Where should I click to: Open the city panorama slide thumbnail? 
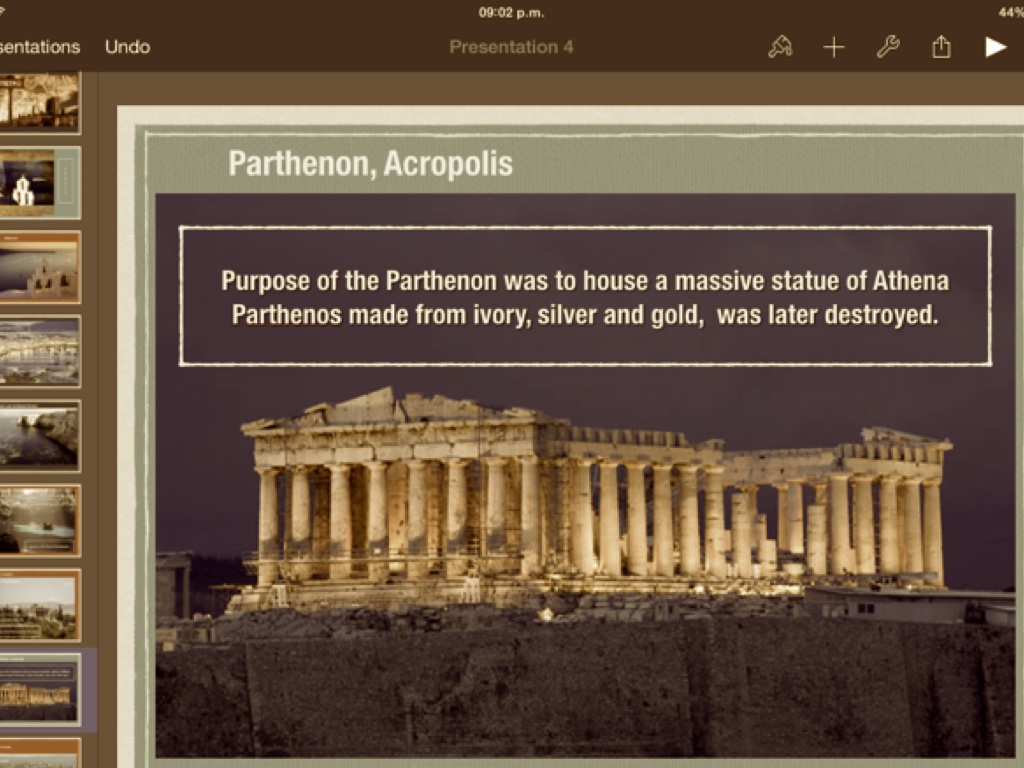39,352
